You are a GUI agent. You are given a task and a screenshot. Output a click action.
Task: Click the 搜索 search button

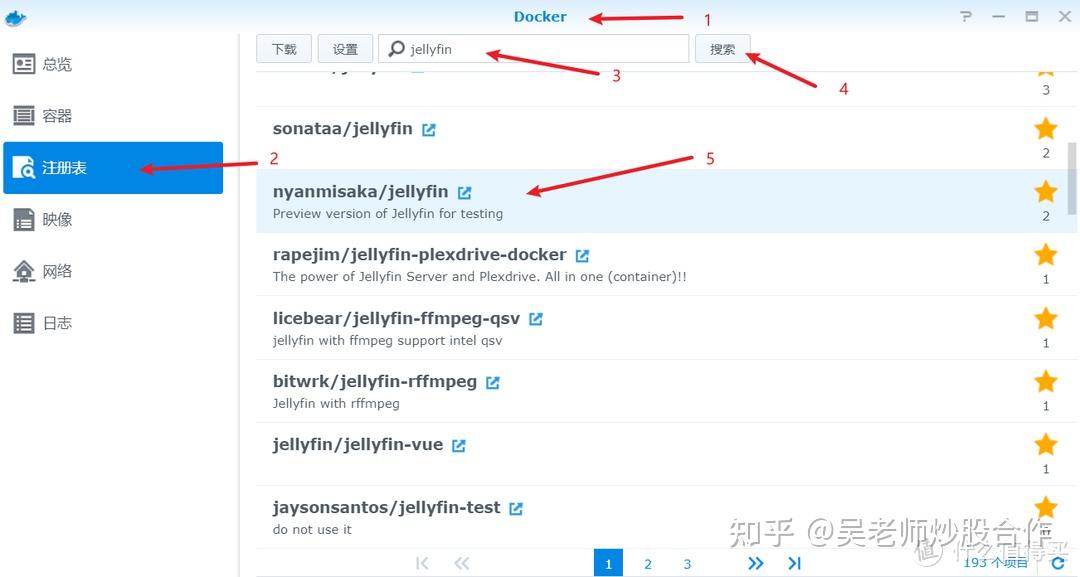[723, 47]
